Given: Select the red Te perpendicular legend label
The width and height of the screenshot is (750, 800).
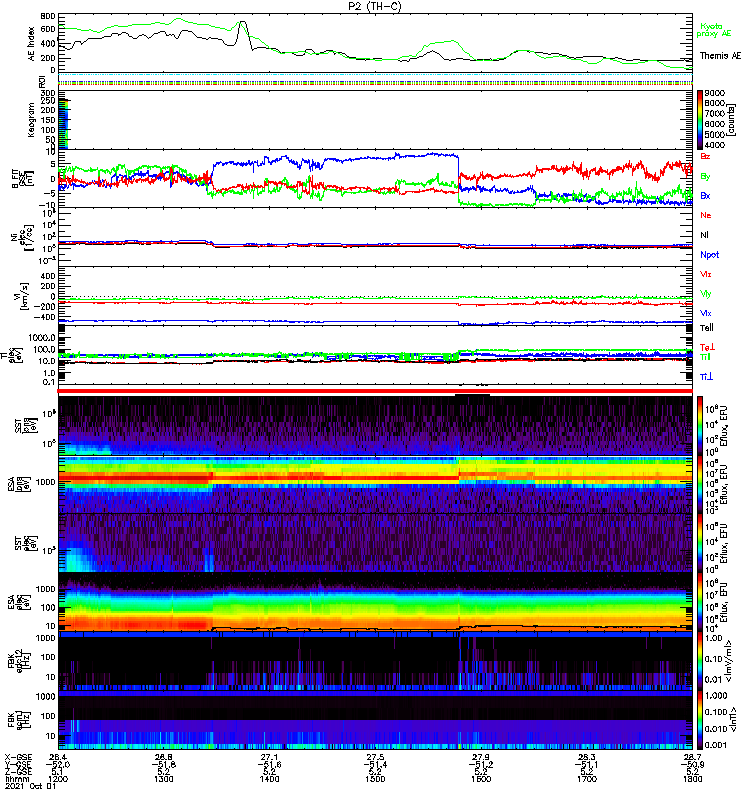Looking at the screenshot, I should click(x=707, y=347).
